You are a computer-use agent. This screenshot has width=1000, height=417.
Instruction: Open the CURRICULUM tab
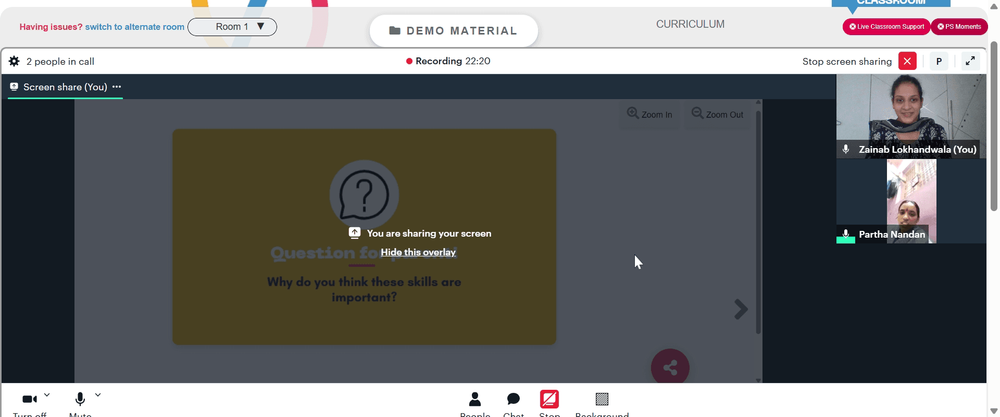690,24
